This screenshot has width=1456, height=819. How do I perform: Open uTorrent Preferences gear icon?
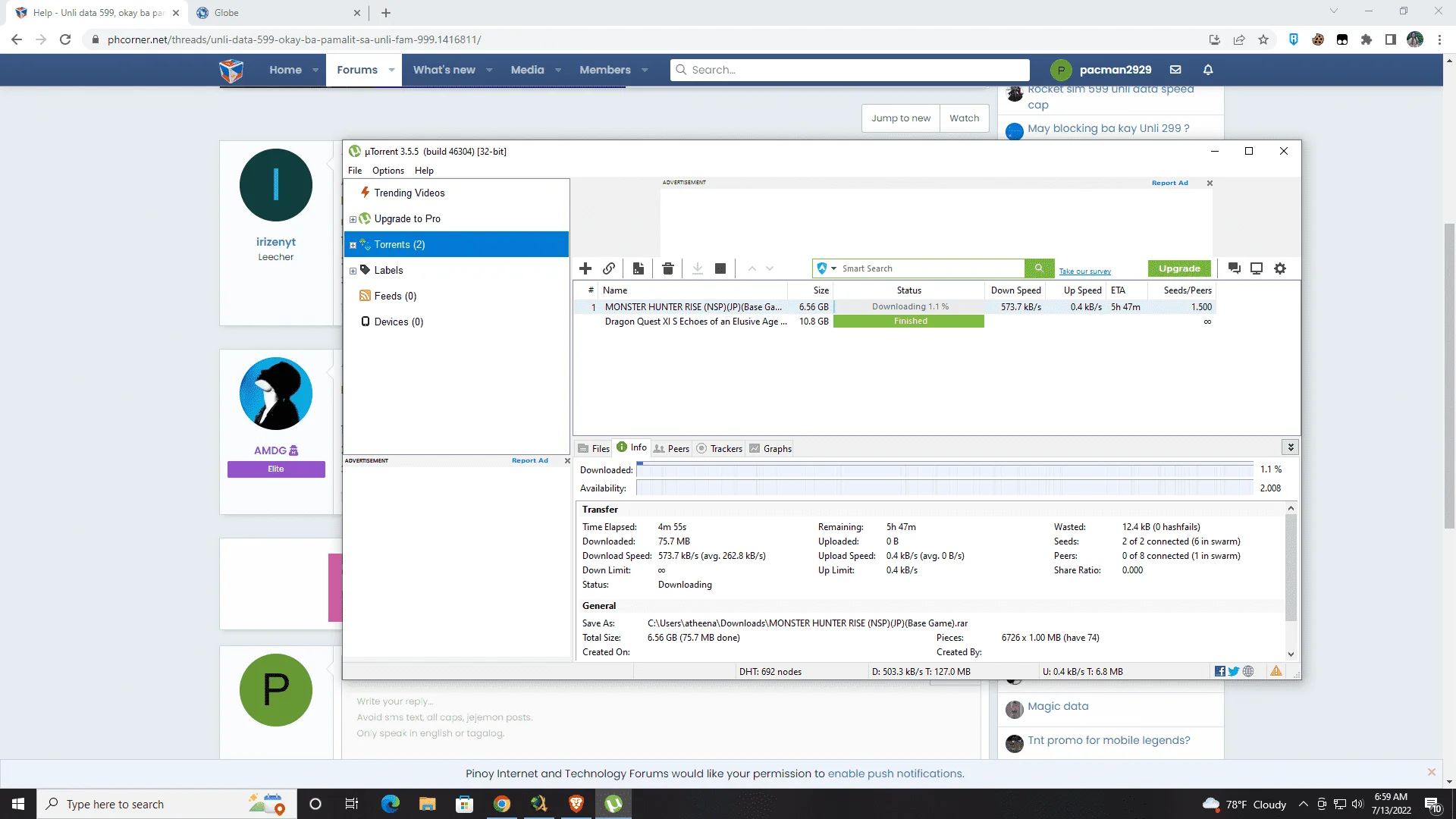tap(1280, 268)
